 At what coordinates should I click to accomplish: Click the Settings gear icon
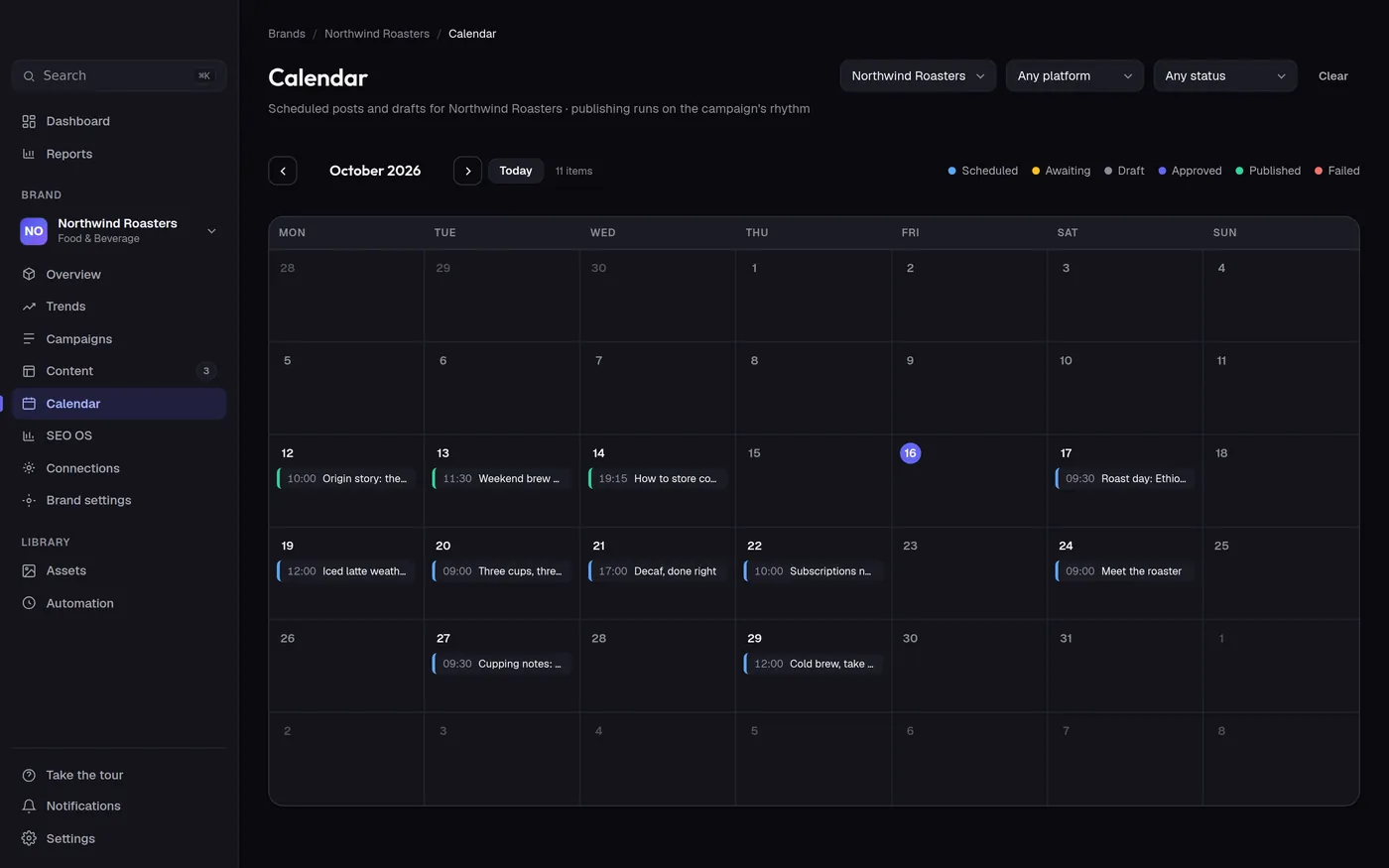[29, 838]
